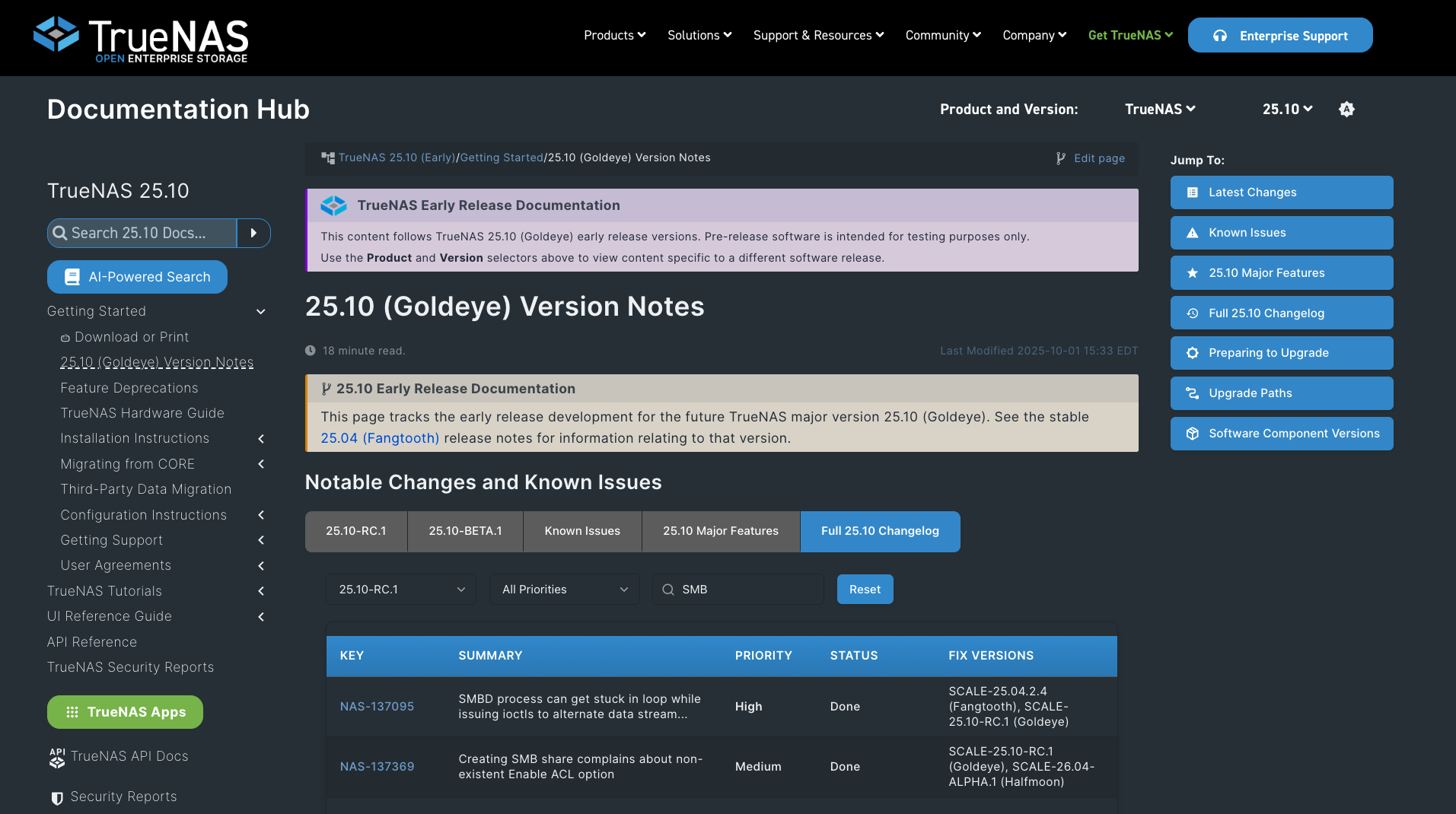The height and width of the screenshot is (814, 1456).
Task: Expand UI Reference Guide in sidebar
Action: pos(261,617)
